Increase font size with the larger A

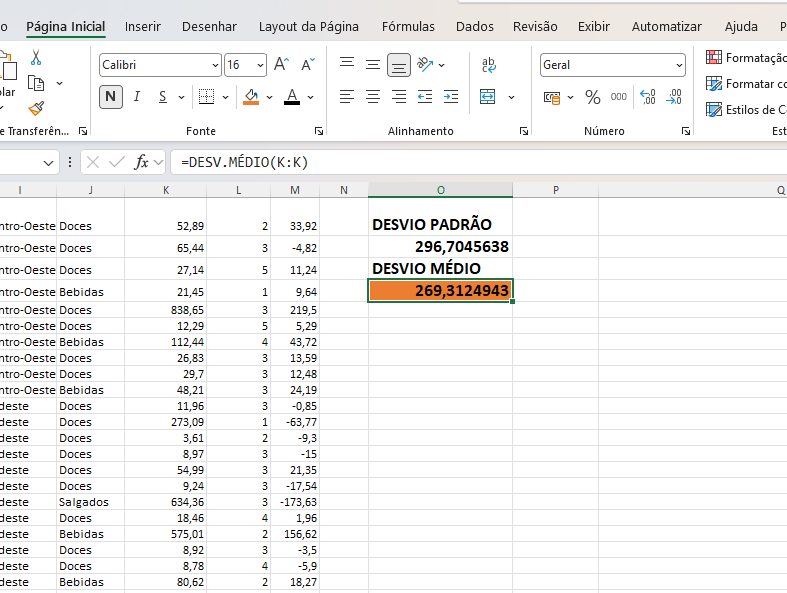pos(282,64)
